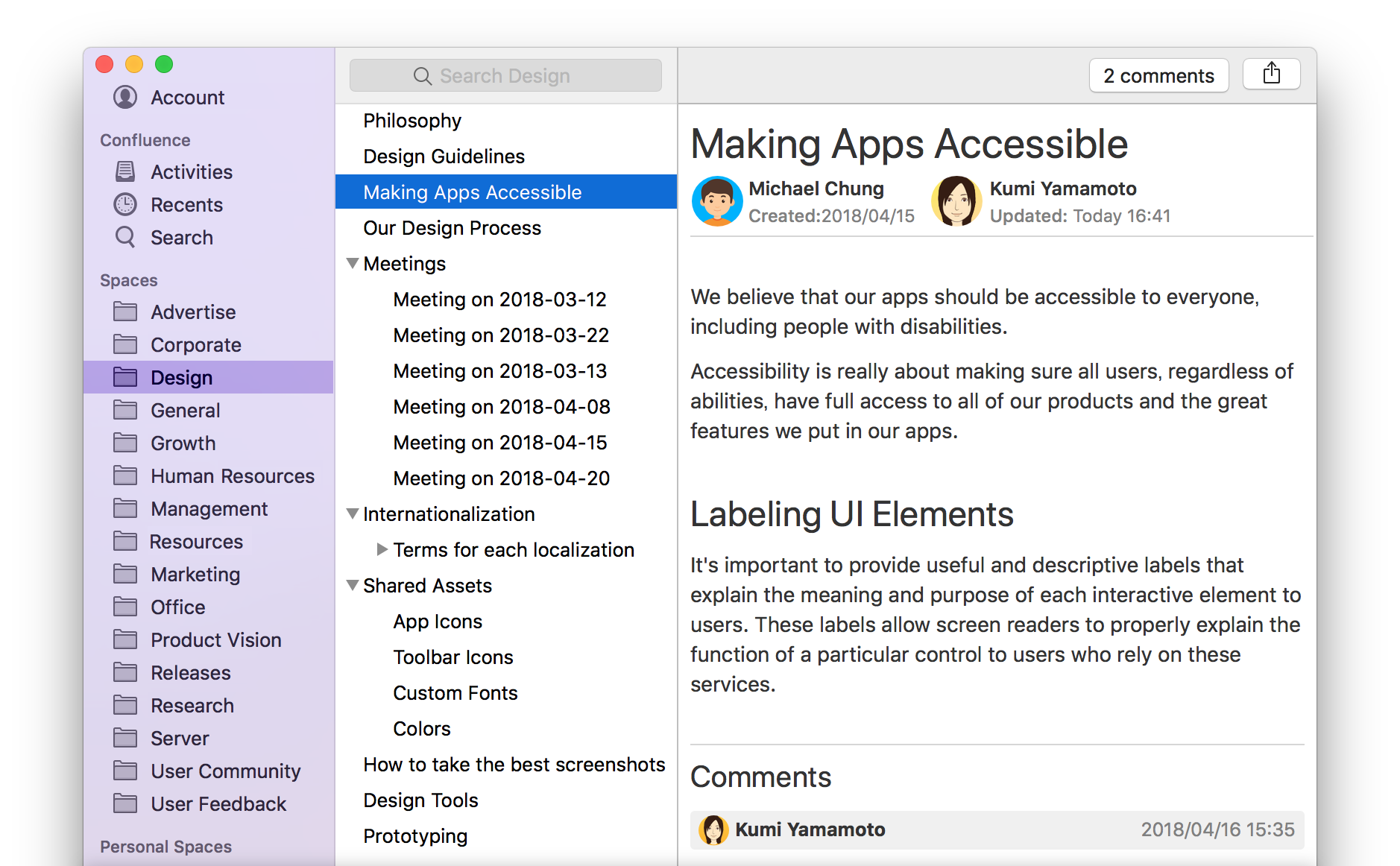Click the Advertise space folder icon

point(125,312)
